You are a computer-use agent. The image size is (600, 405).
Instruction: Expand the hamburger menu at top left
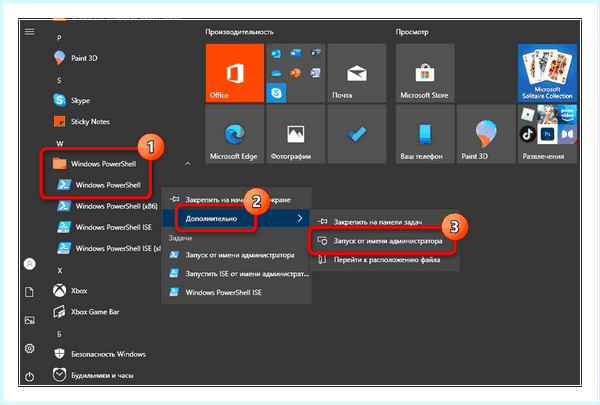tap(29, 32)
